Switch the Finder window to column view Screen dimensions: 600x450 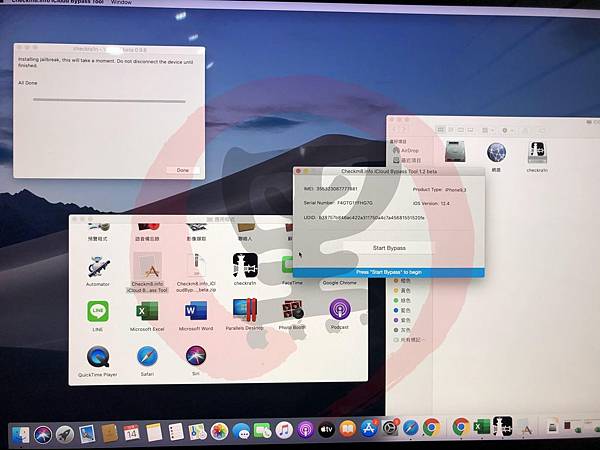[461, 130]
